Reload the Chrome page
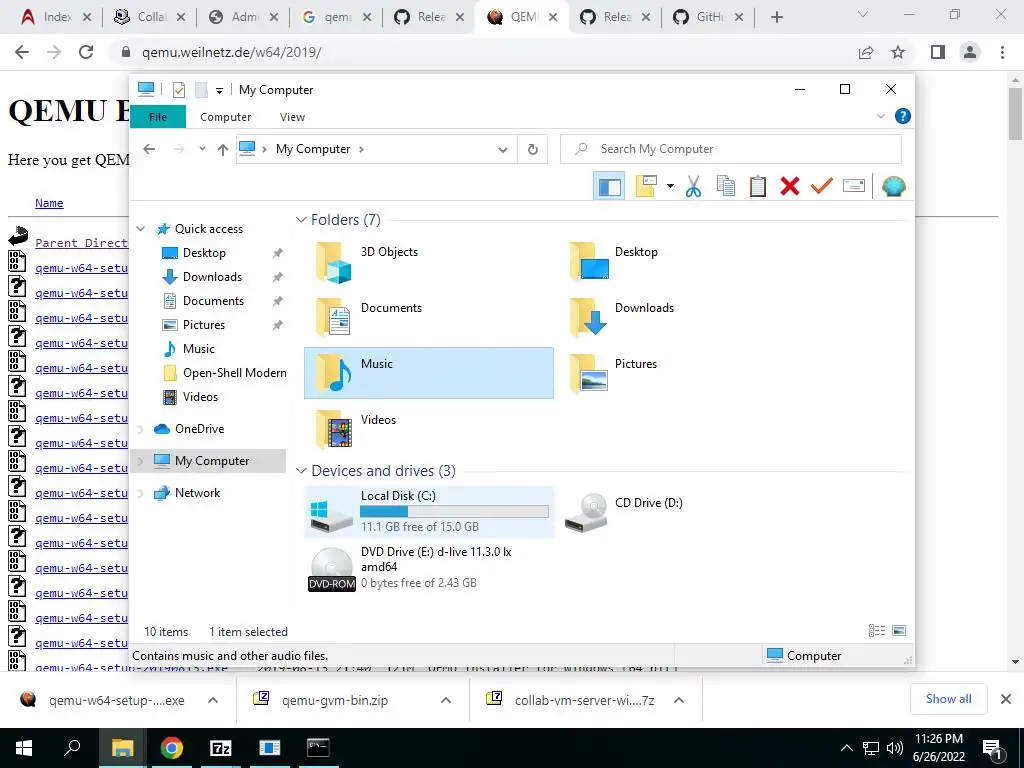Viewport: 1024px width, 768px height. (x=86, y=52)
